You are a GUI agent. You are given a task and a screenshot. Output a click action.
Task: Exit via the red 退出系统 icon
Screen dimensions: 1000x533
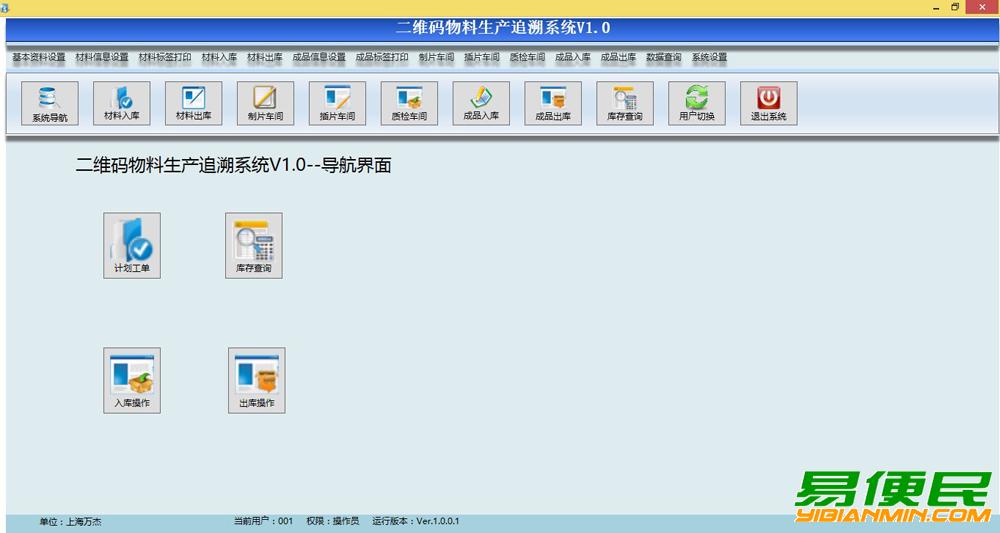click(768, 103)
